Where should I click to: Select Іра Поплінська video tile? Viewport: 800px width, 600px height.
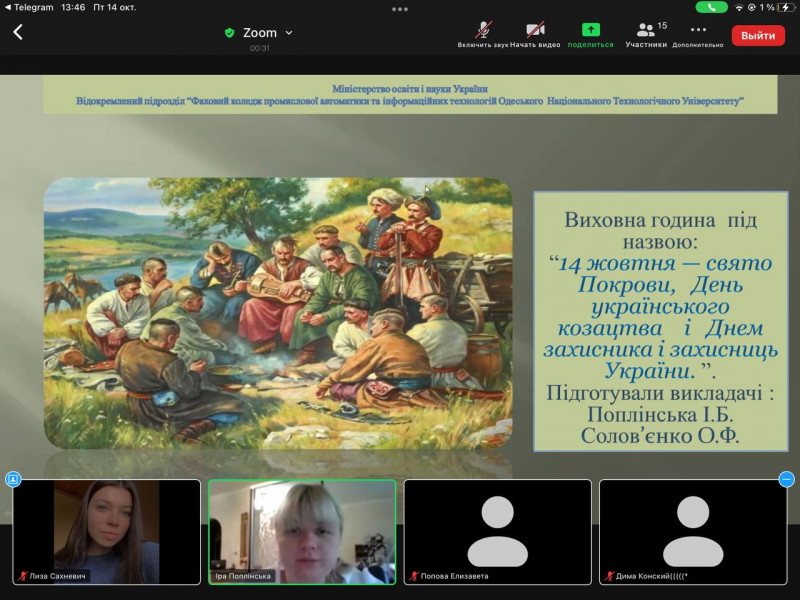click(x=302, y=532)
